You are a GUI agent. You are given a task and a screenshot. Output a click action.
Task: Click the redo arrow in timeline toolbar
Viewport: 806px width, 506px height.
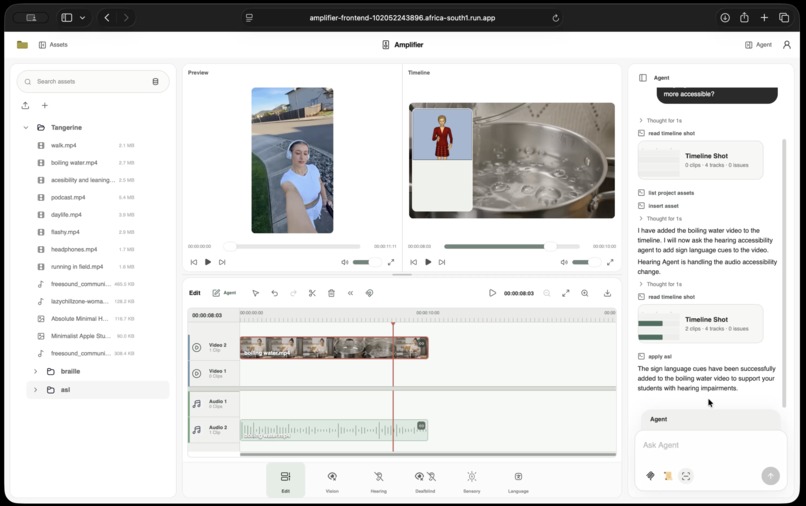tap(293, 293)
